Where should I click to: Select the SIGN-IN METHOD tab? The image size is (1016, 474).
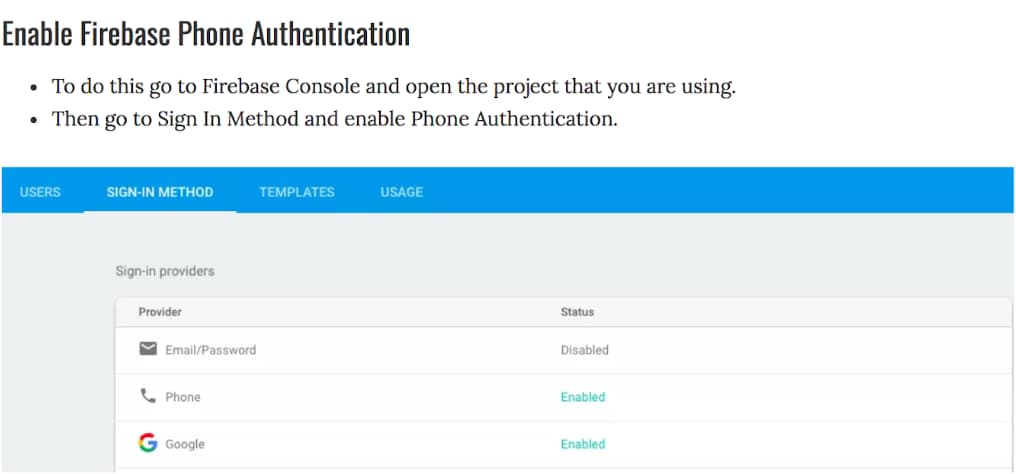tap(160, 192)
